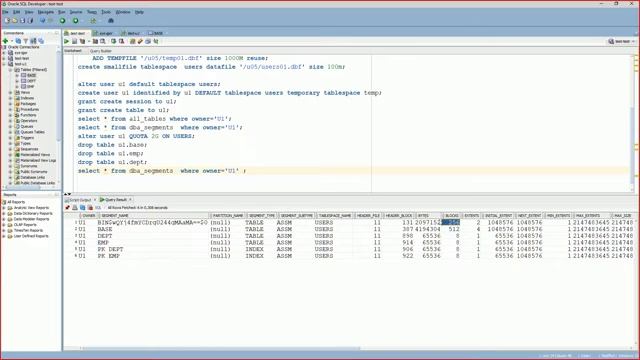
Task: Open the Navigate menu
Action: click(x=46, y=12)
